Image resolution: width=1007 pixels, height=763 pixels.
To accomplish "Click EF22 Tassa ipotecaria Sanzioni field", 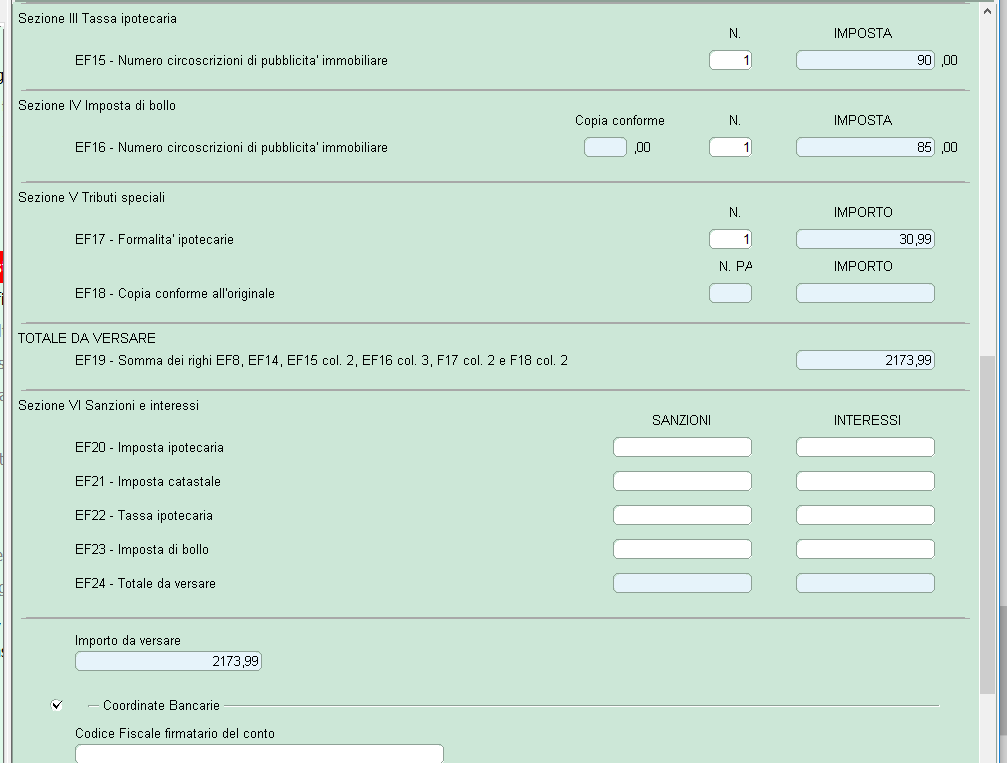I will (x=682, y=515).
